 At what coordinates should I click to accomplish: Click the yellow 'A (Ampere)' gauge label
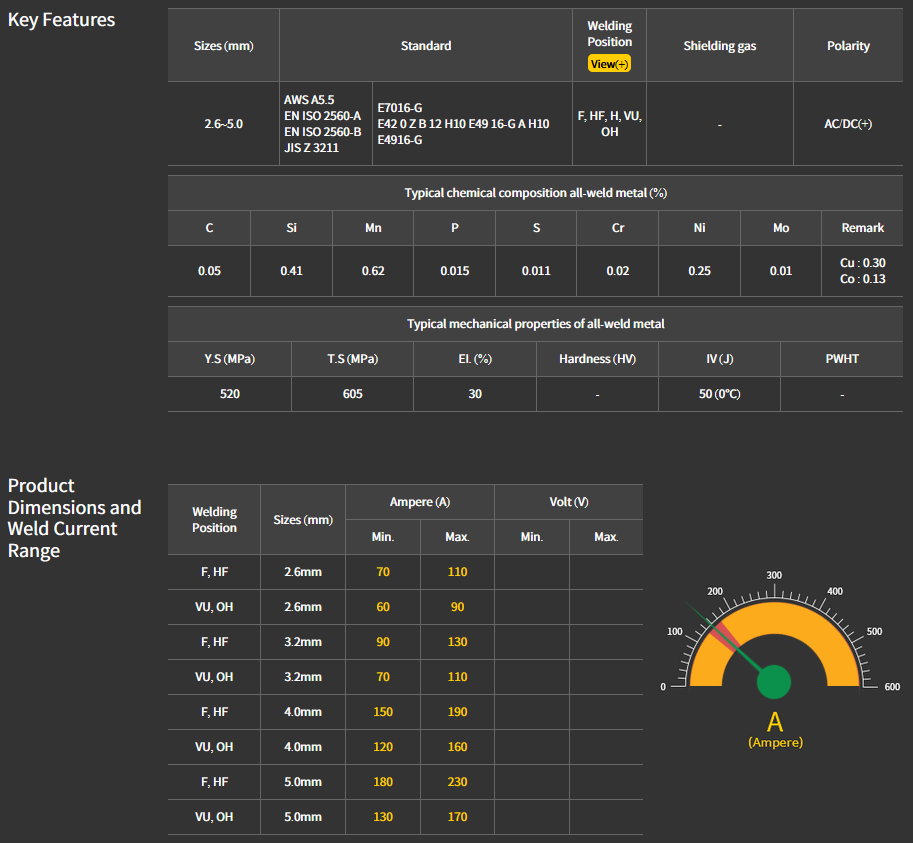[x=775, y=729]
